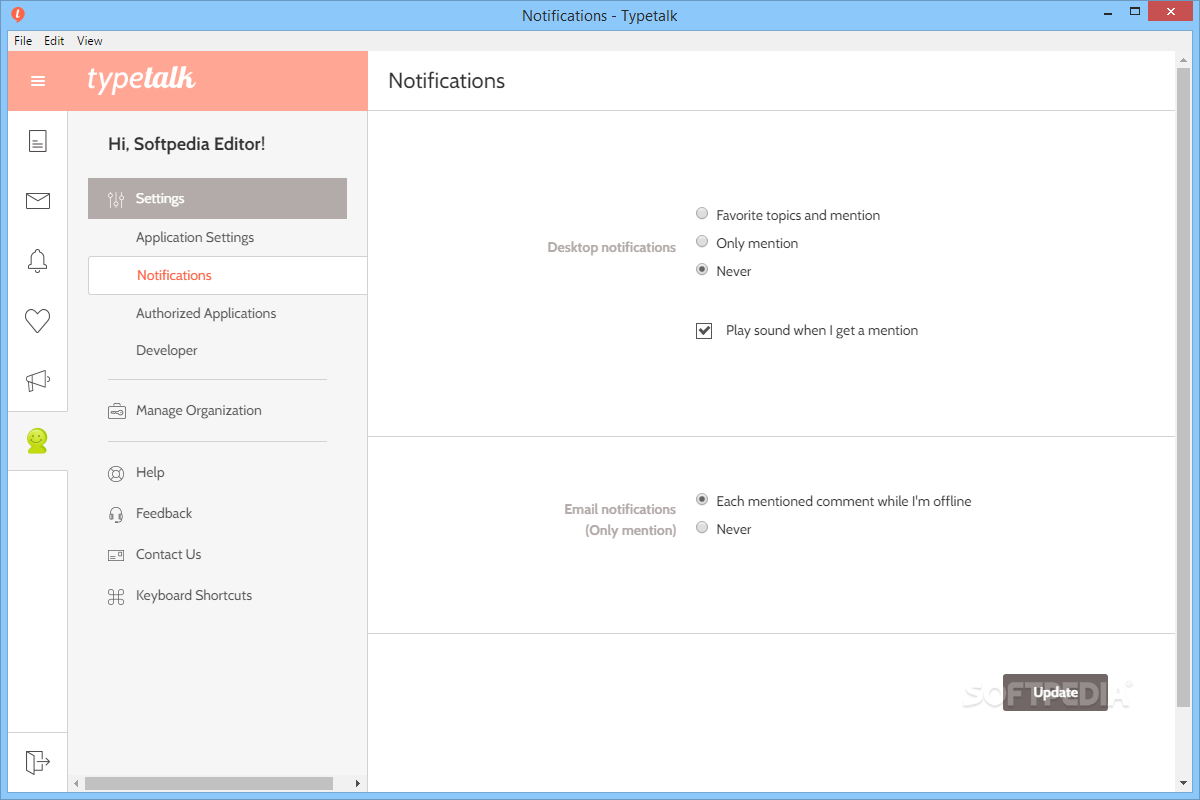Open the Edit menu
The image size is (1200, 800).
[x=54, y=41]
